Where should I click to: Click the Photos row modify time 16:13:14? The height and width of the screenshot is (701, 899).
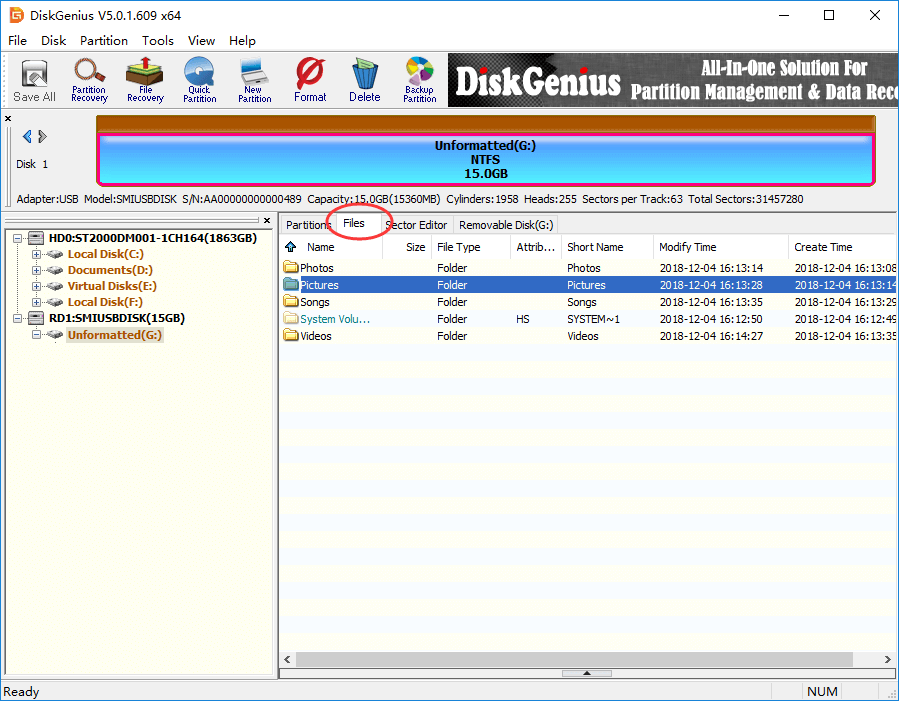[x=711, y=268]
